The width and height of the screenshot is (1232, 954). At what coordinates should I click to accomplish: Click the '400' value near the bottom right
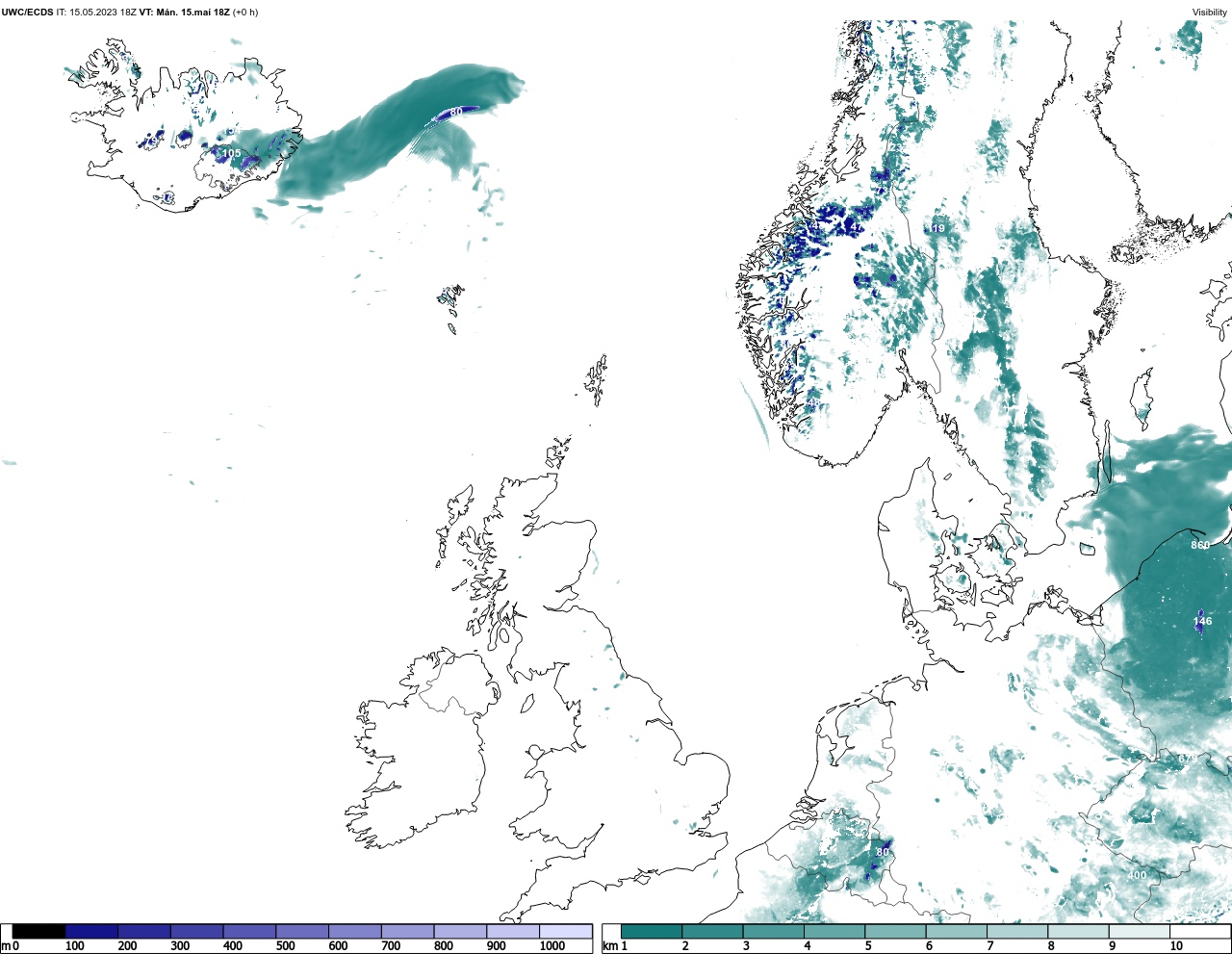1137,875
